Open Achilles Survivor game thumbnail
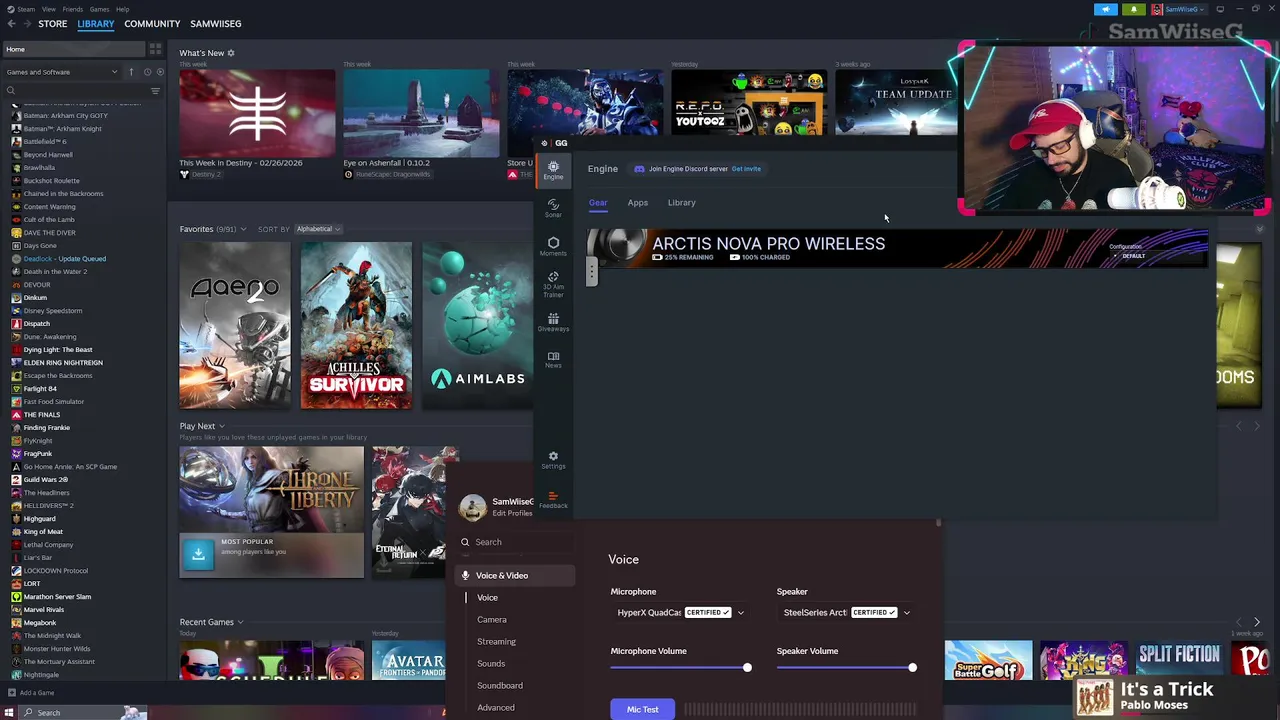The image size is (1280, 720). click(x=356, y=325)
